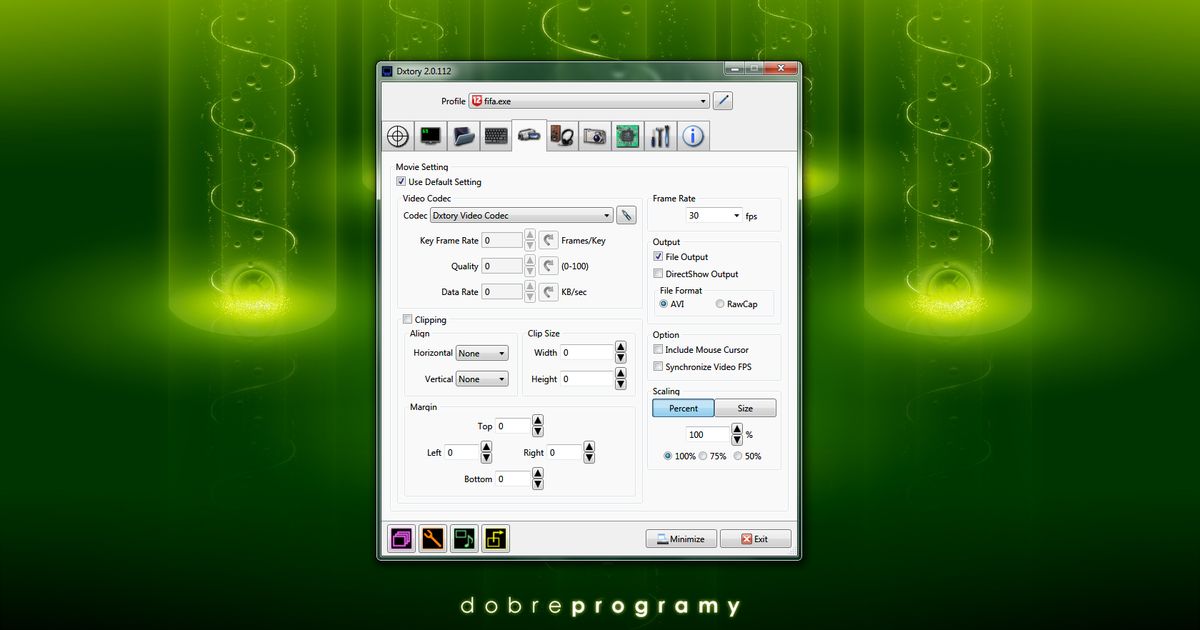This screenshot has width=1200, height=630.
Task: Uncheck Use Default Setting
Action: tap(400, 181)
